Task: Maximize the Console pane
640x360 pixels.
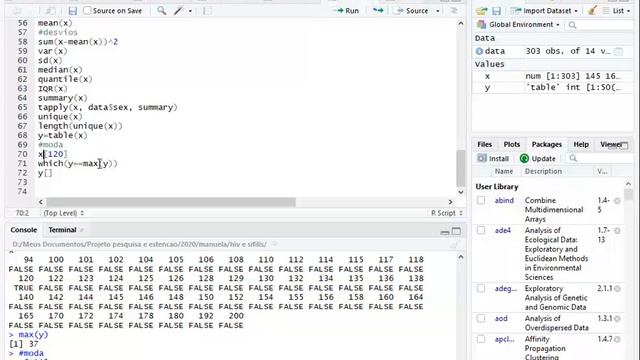Action: tap(456, 231)
